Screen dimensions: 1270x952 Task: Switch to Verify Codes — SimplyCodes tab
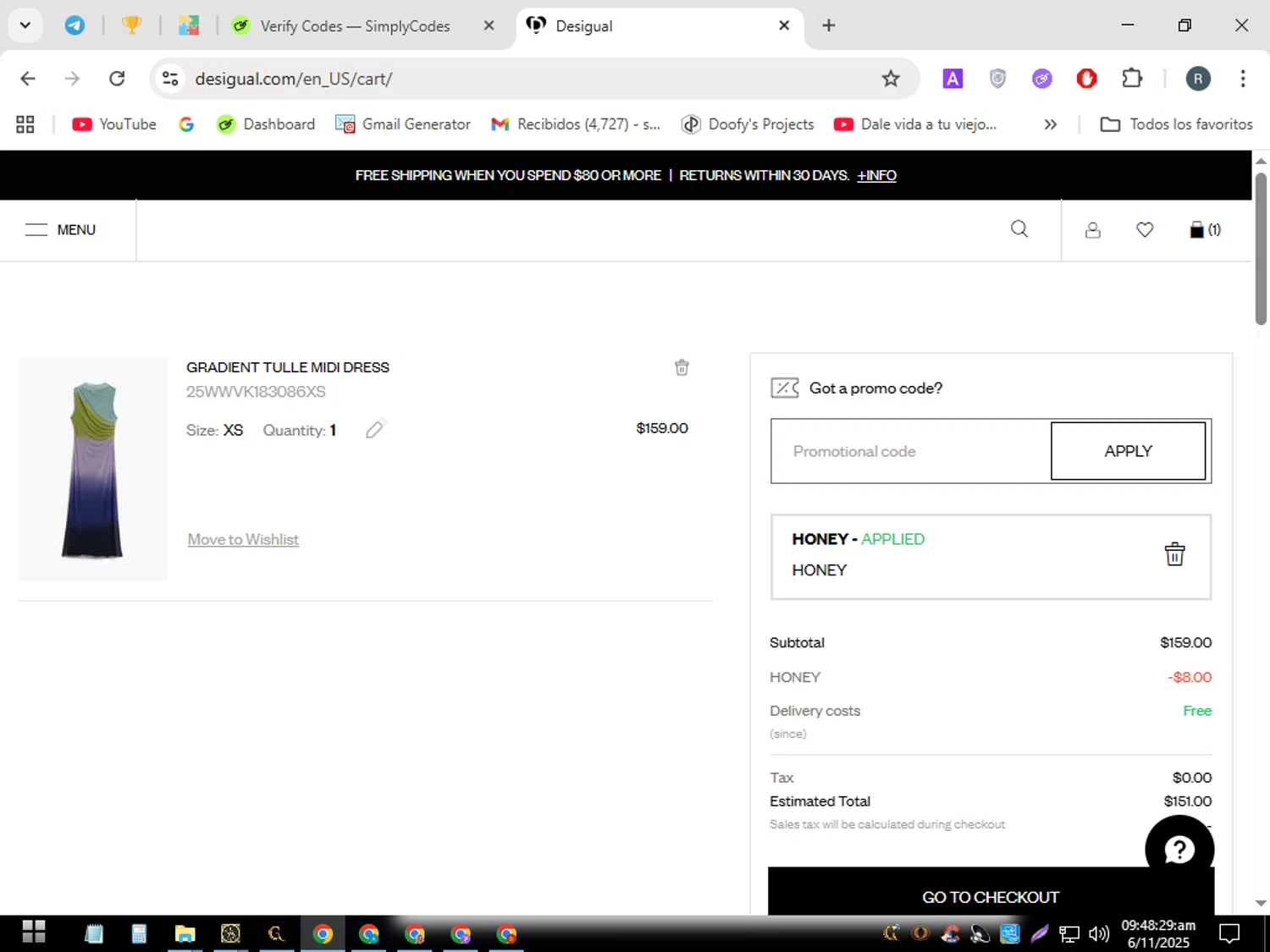pos(356,26)
